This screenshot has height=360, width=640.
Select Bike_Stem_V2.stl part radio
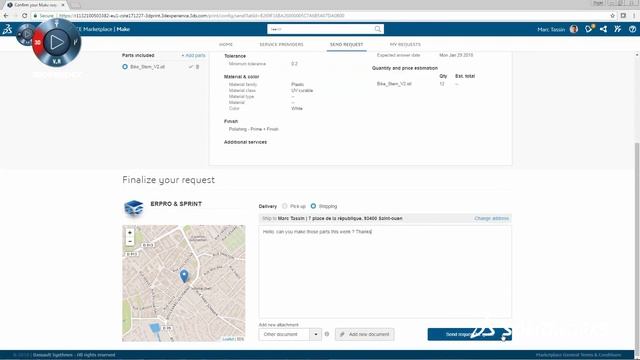coord(125,67)
